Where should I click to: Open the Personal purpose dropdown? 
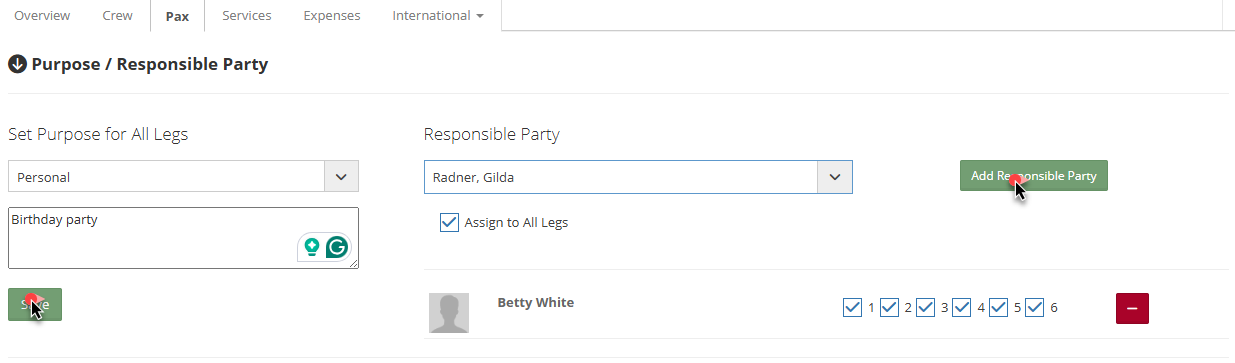point(183,177)
